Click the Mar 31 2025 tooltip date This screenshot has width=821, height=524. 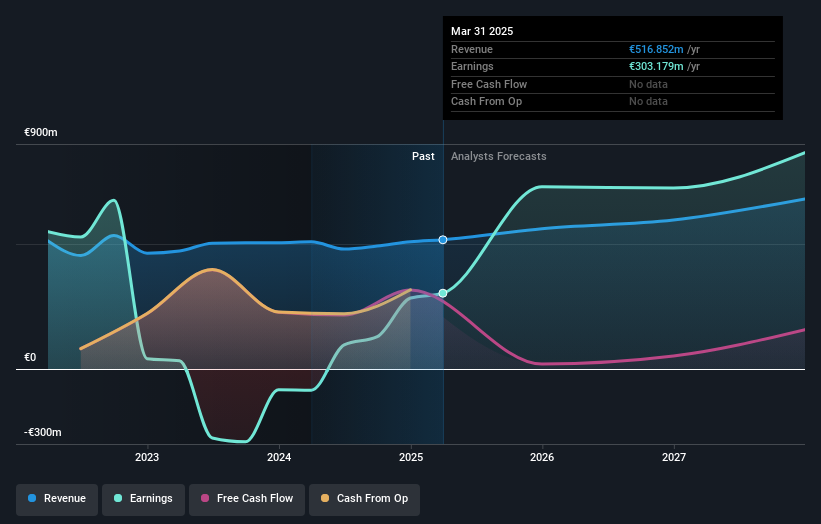click(x=482, y=31)
